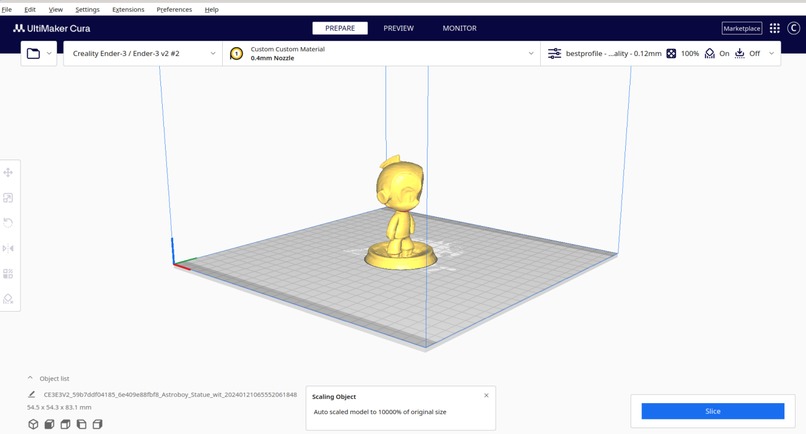Viewport: 806px width, 434px height.
Task: Click the bestprofile 0.12mm profile text
Action: [x=613, y=53]
